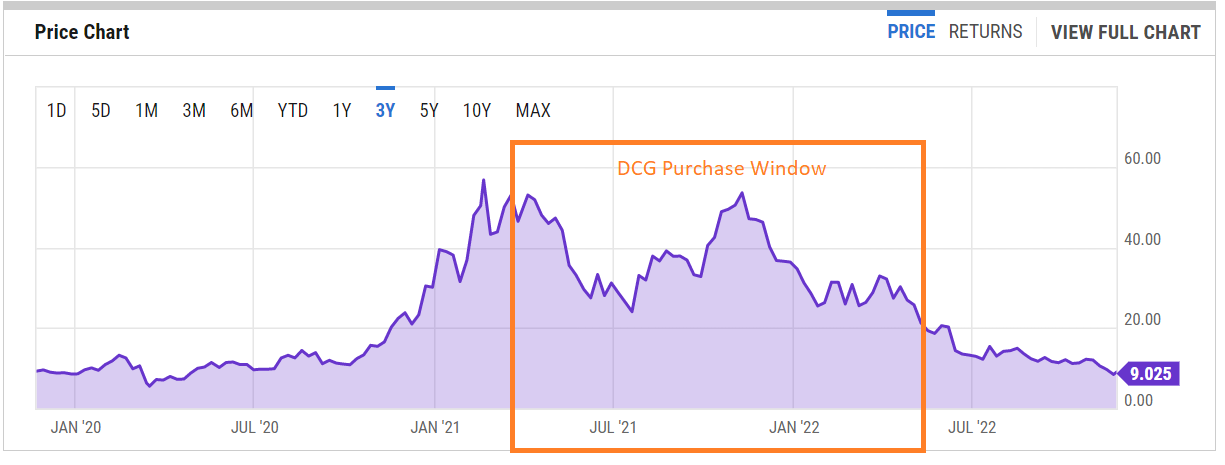Image resolution: width=1225 pixels, height=465 pixels.
Task: Click the 40.00 y-axis label
Action: click(1143, 239)
